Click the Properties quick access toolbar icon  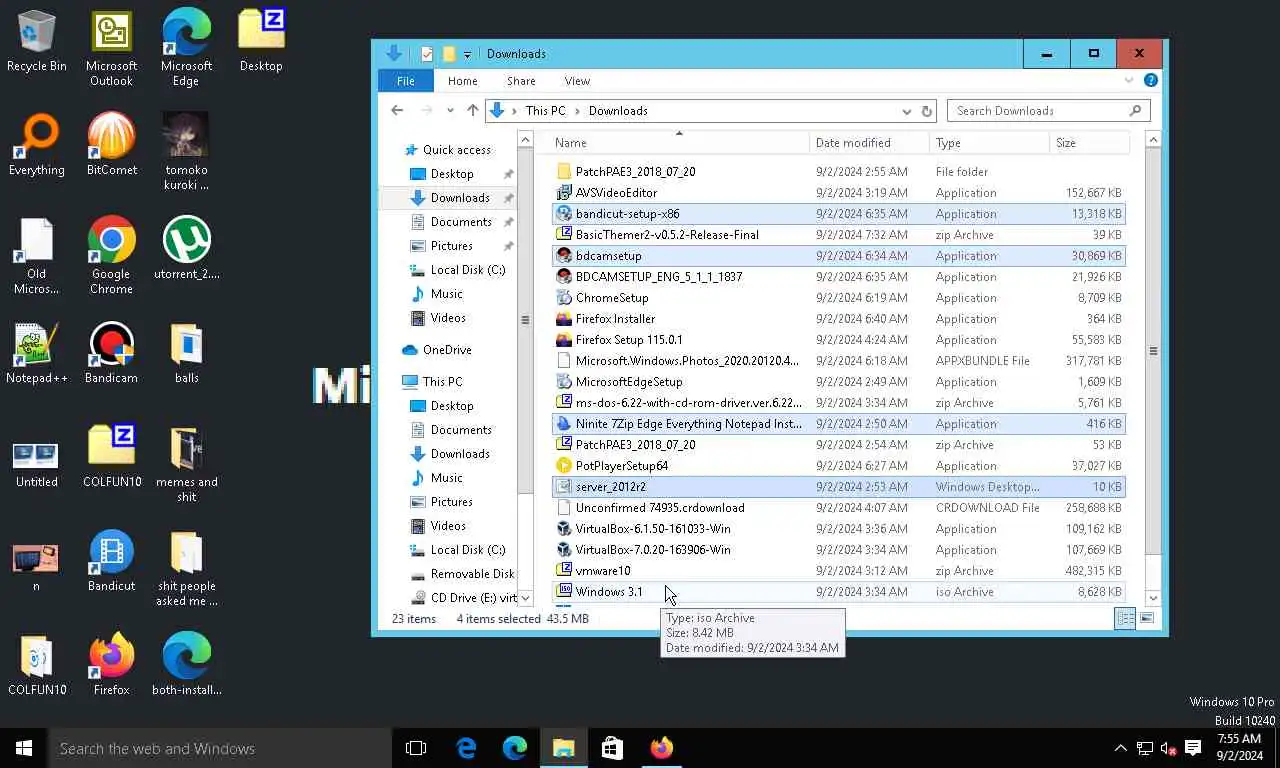click(427, 54)
